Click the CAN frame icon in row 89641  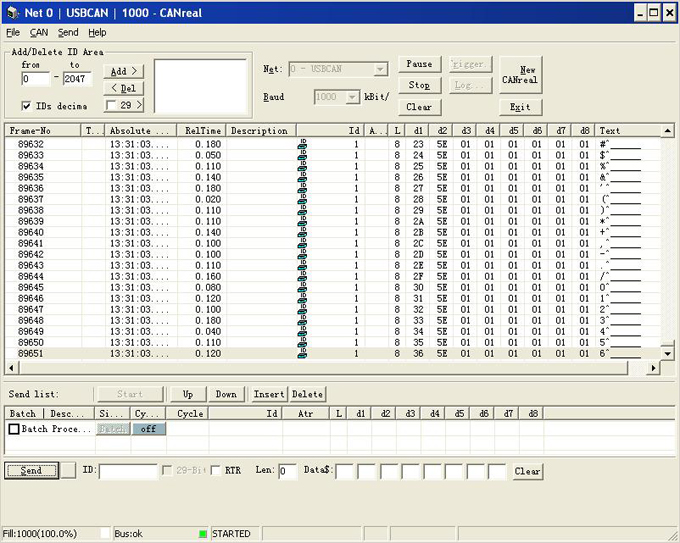coord(302,243)
